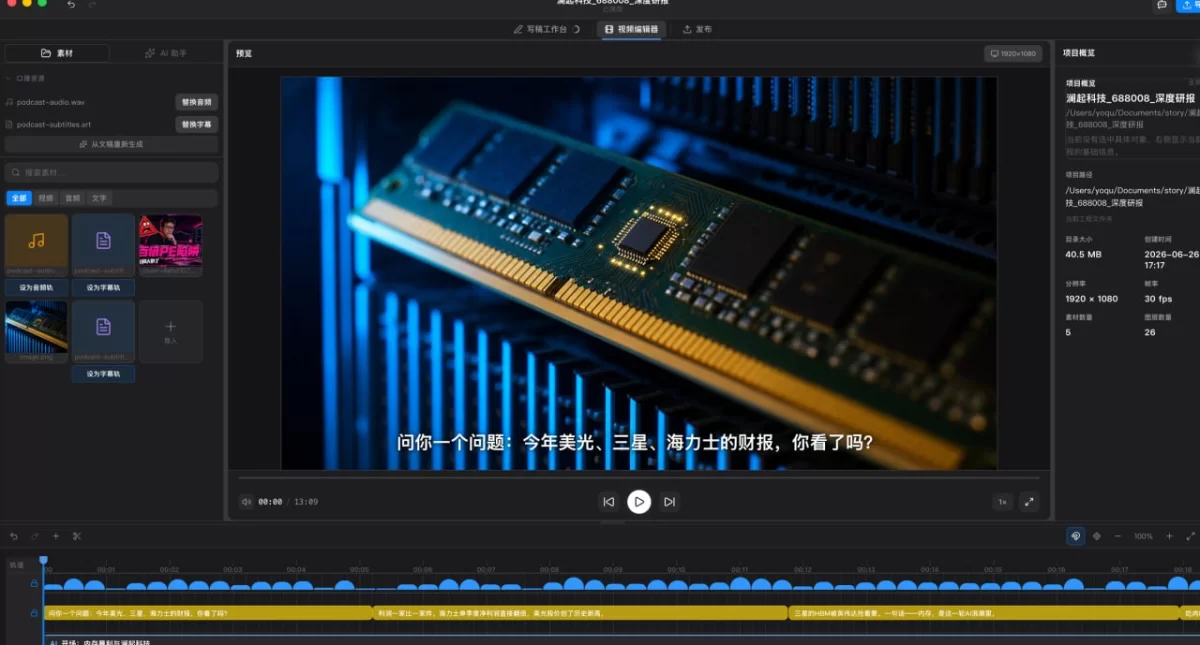The image size is (1200, 645).
Task: Click the 导入 plus tile
Action: click(x=170, y=331)
